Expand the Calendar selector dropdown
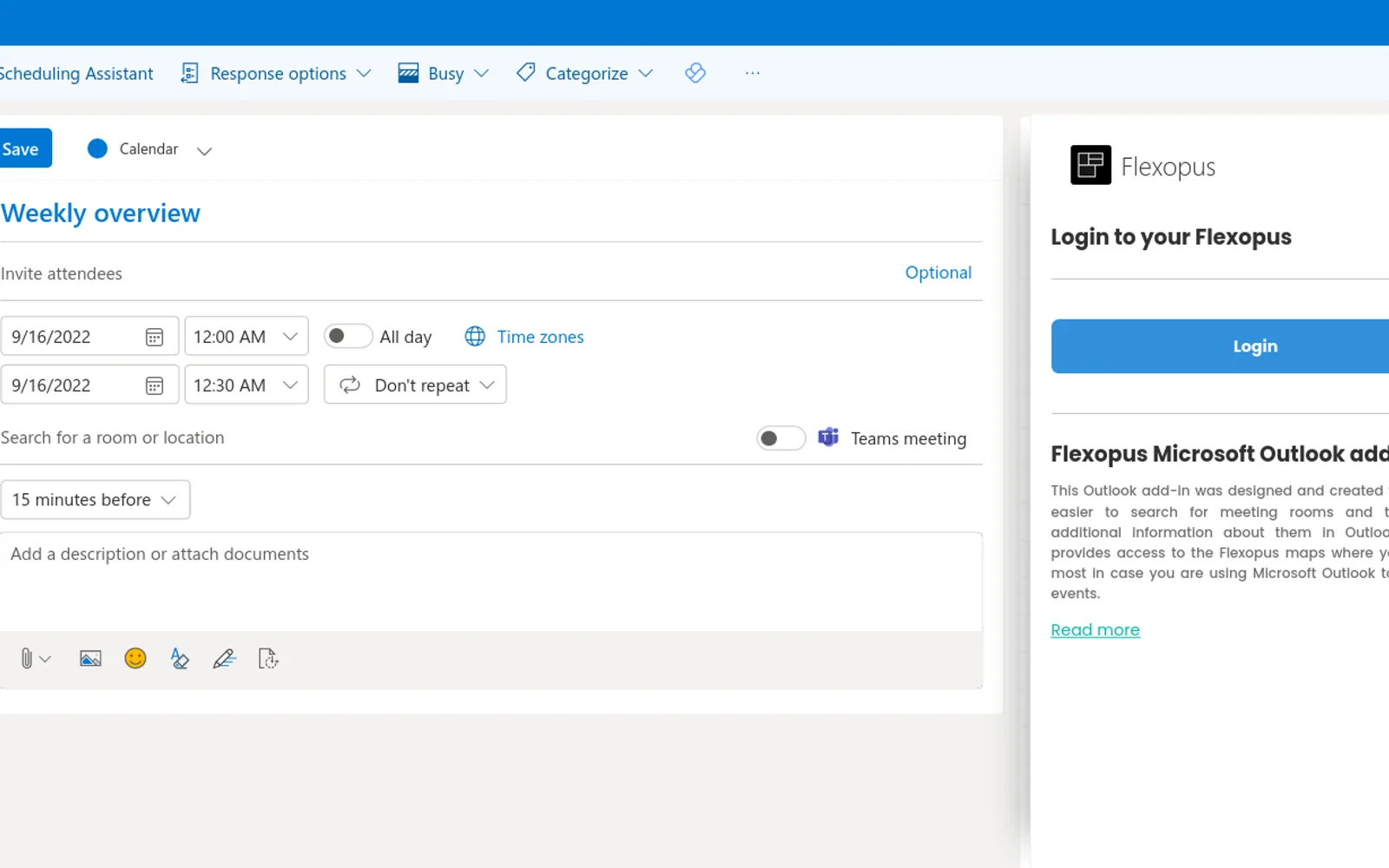 (204, 150)
